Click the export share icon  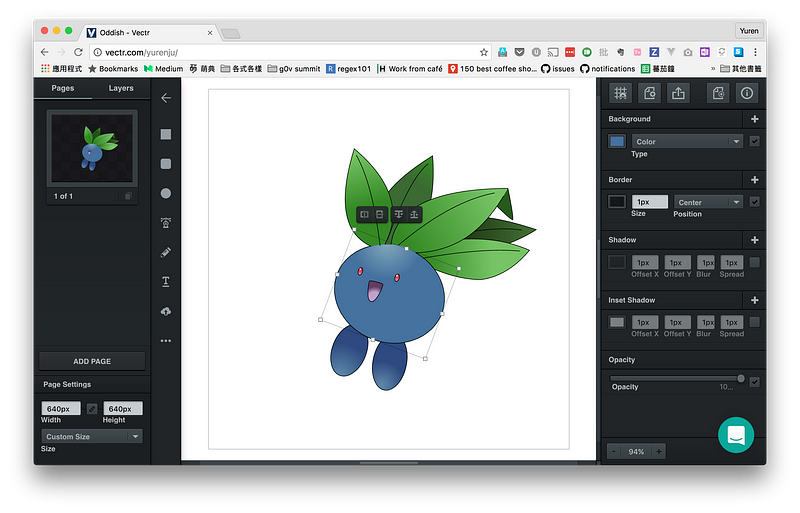[x=679, y=93]
